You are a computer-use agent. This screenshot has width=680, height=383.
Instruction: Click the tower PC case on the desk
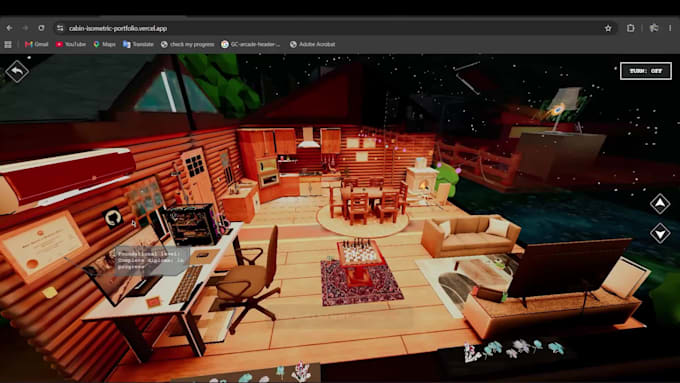pyautogui.click(x=192, y=225)
